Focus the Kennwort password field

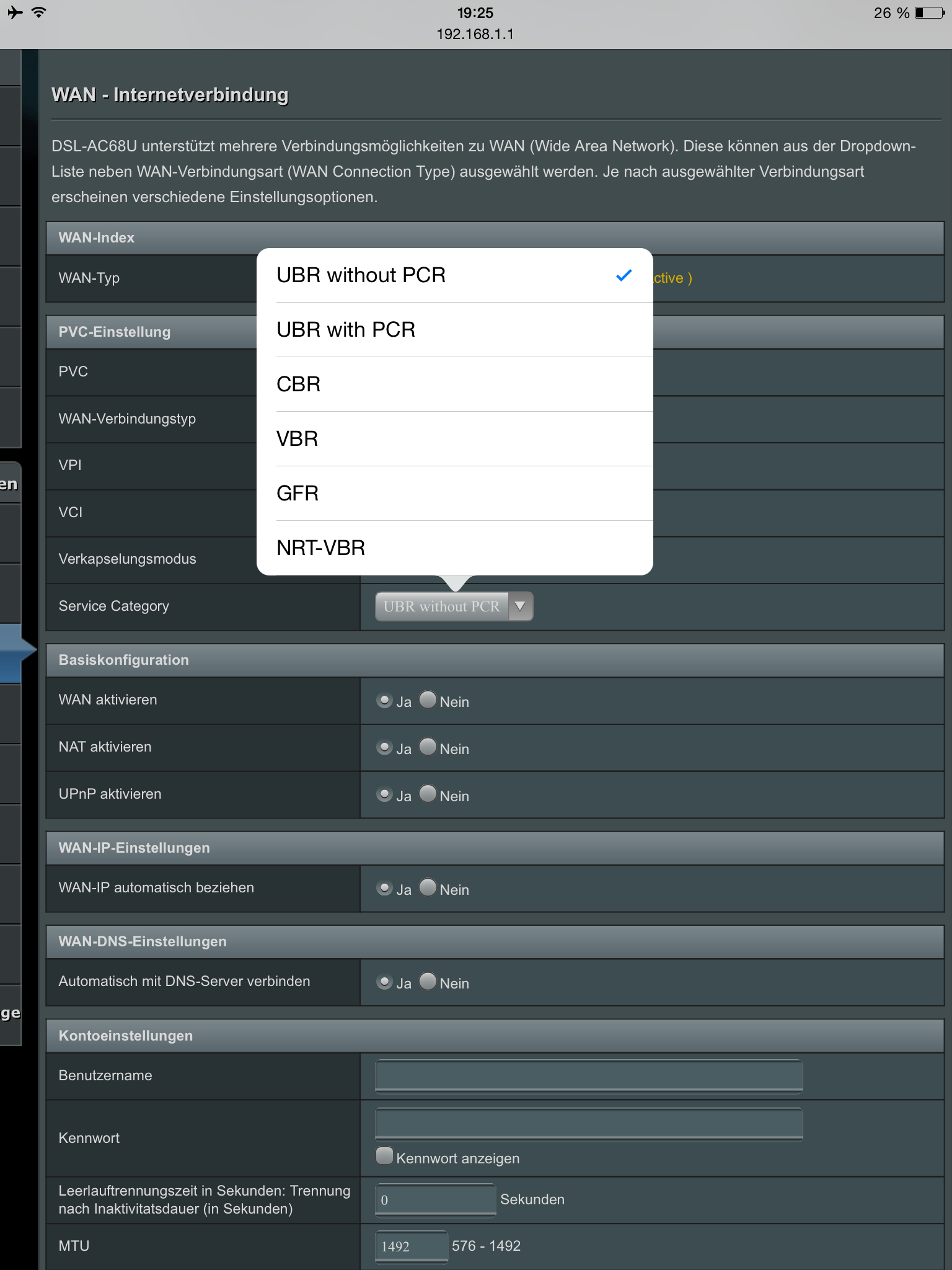point(589,1124)
